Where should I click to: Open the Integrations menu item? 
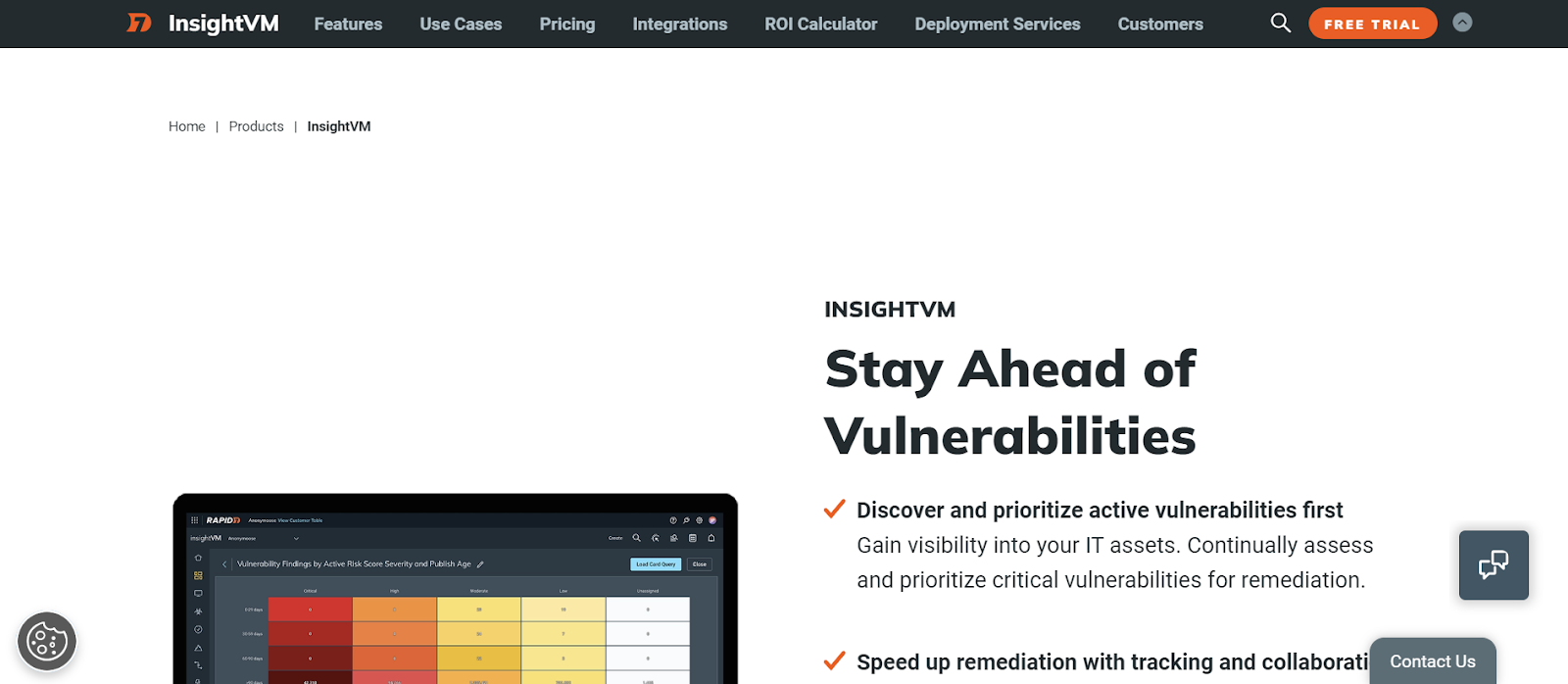point(680,24)
